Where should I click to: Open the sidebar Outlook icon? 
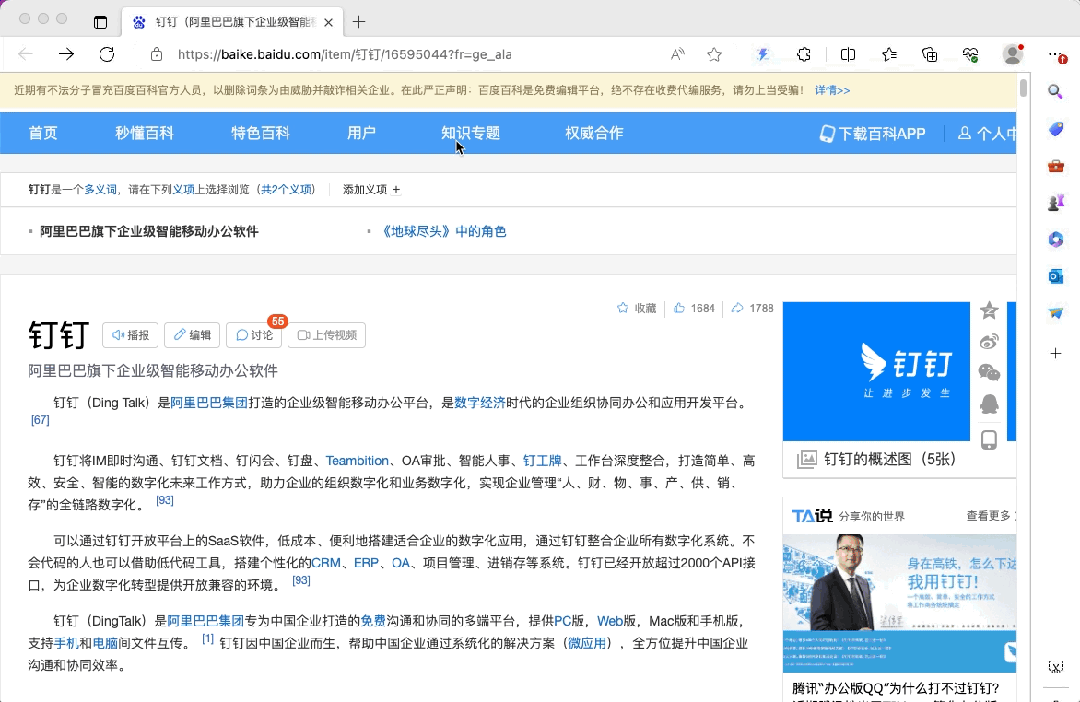click(x=1055, y=276)
